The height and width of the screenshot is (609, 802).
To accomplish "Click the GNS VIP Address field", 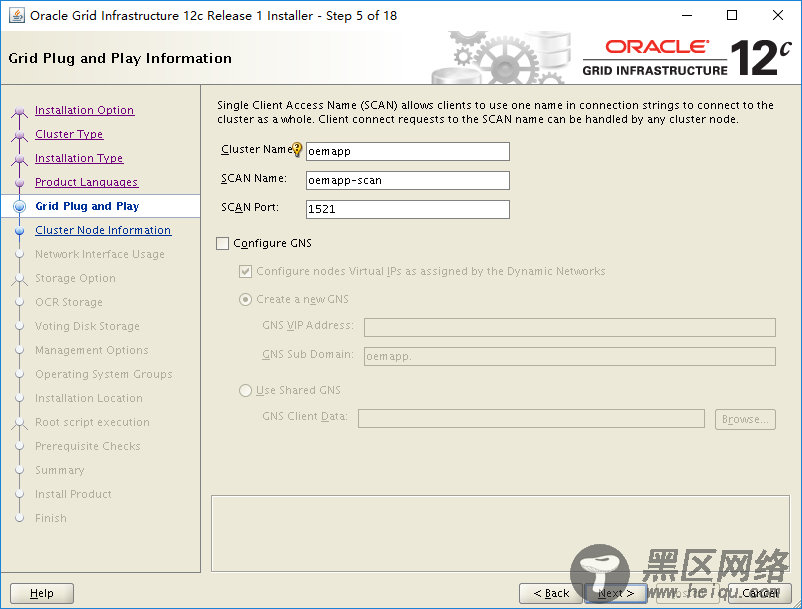I will pos(570,327).
